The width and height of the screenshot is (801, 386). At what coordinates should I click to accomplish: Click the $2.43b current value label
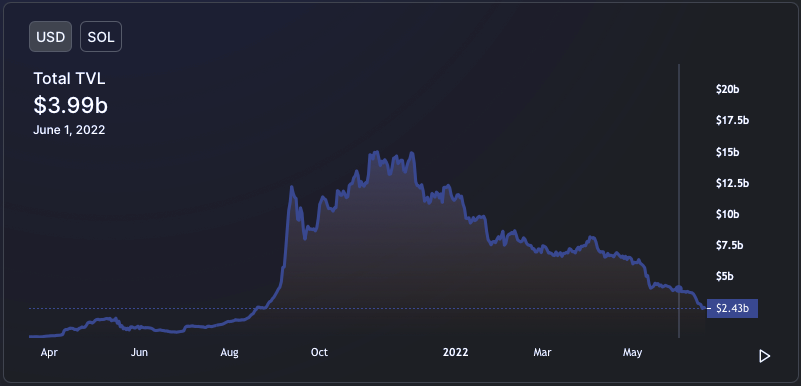coord(732,308)
